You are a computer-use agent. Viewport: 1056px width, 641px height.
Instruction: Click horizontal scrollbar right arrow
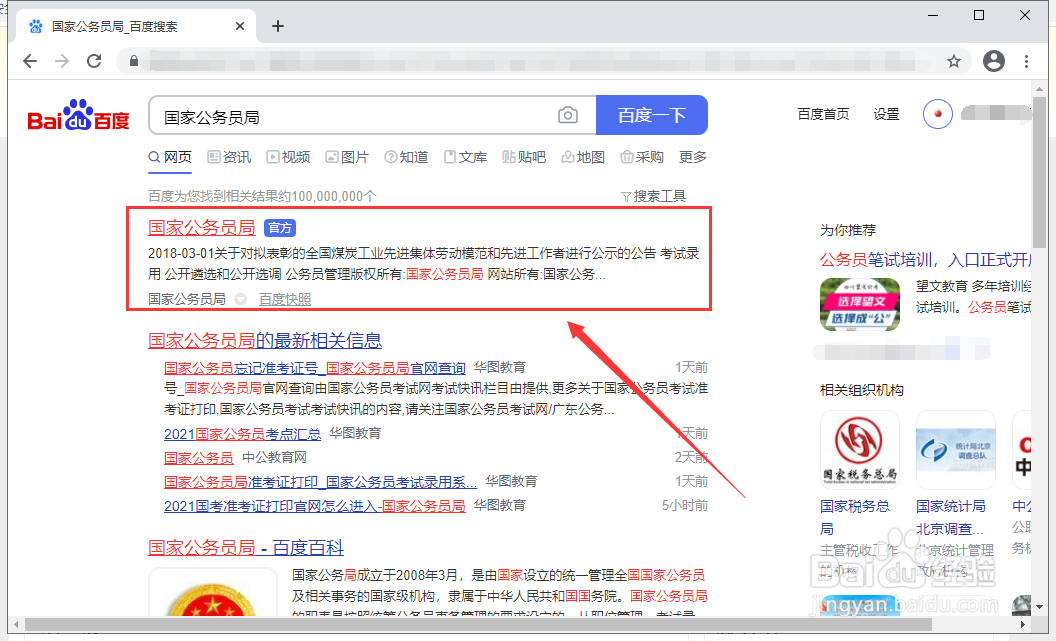pos(1022,624)
